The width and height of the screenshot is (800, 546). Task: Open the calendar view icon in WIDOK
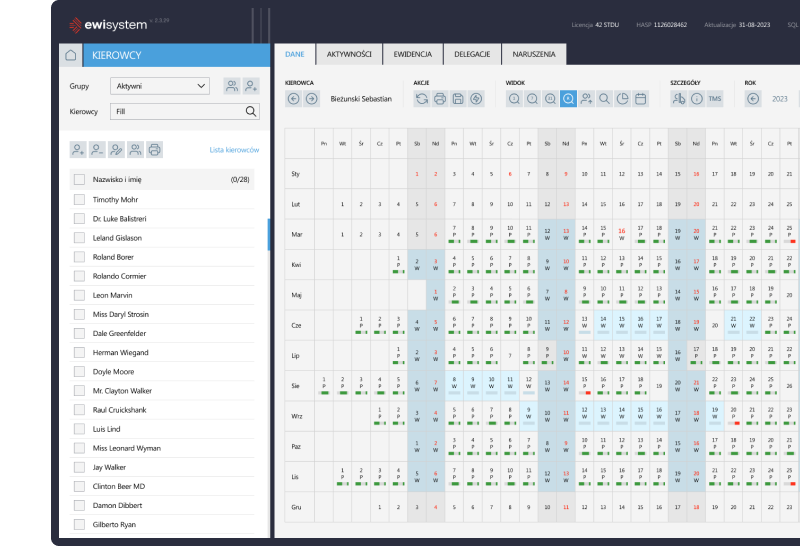(640, 99)
